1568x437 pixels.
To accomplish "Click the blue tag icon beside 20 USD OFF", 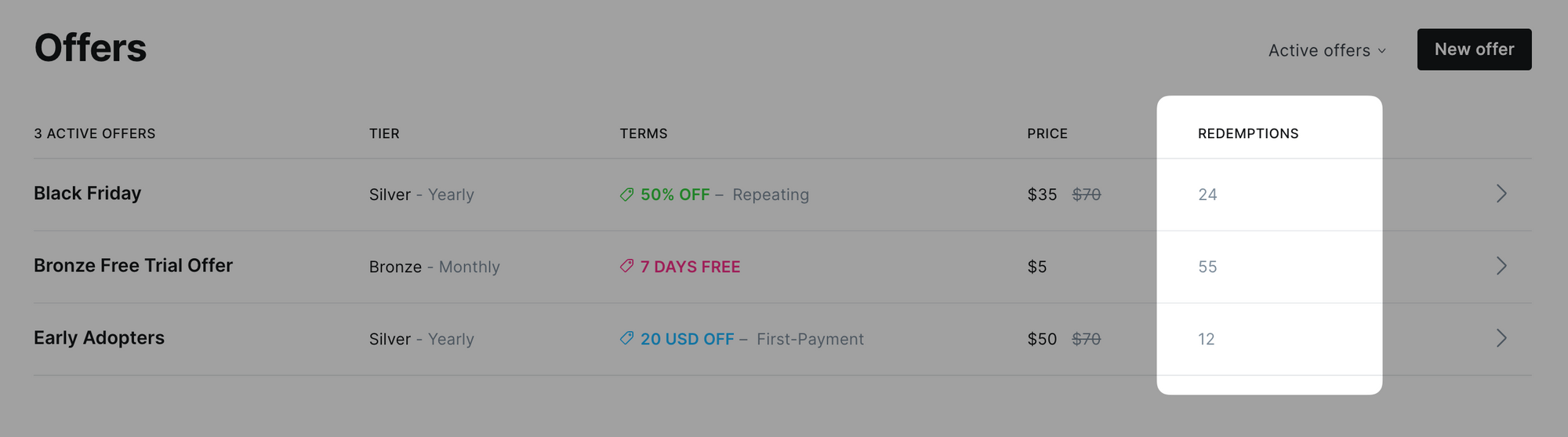I will tap(626, 338).
